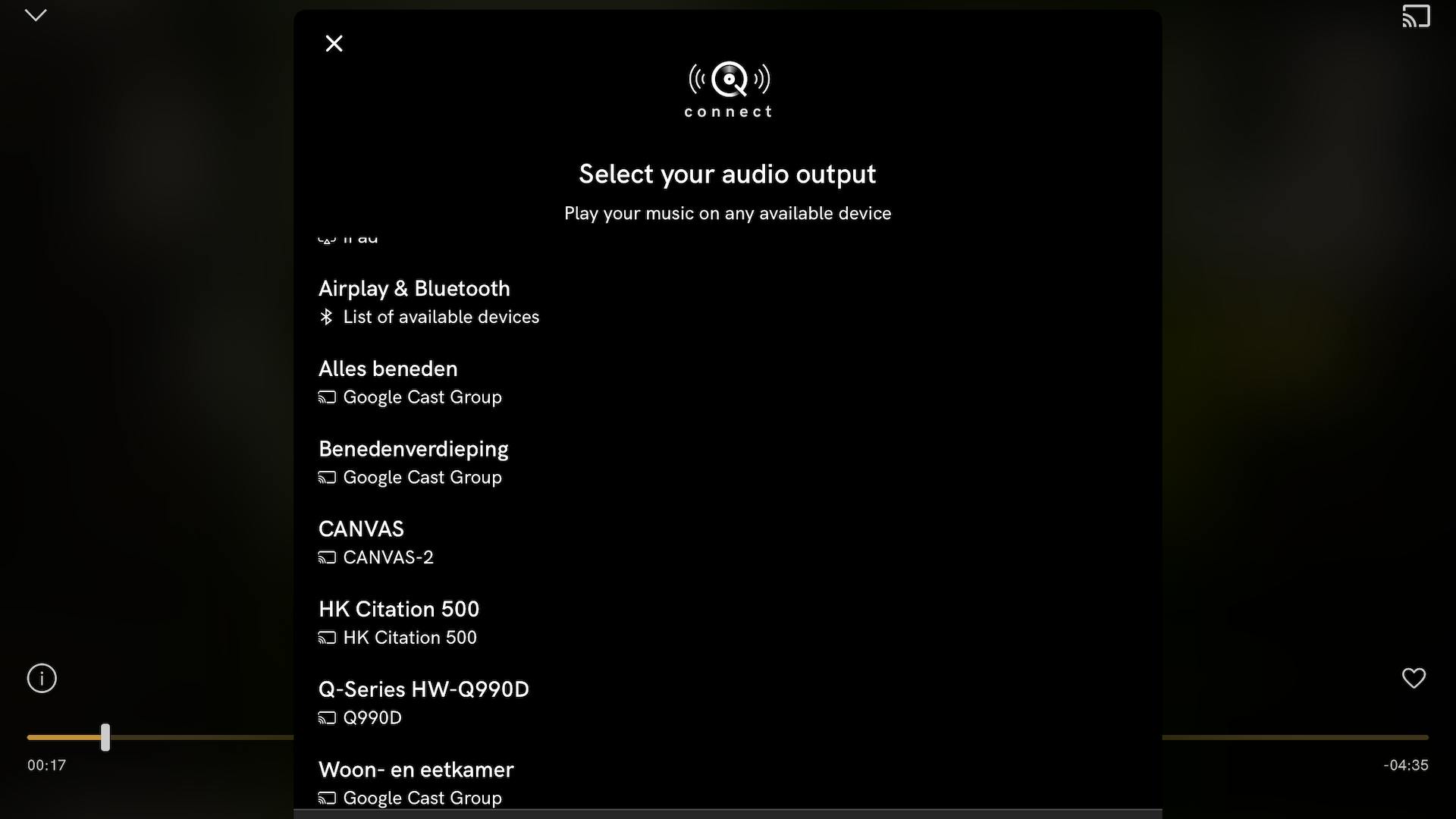1456x819 pixels.
Task: Select CANVAS as the audio output
Action: [x=361, y=529]
